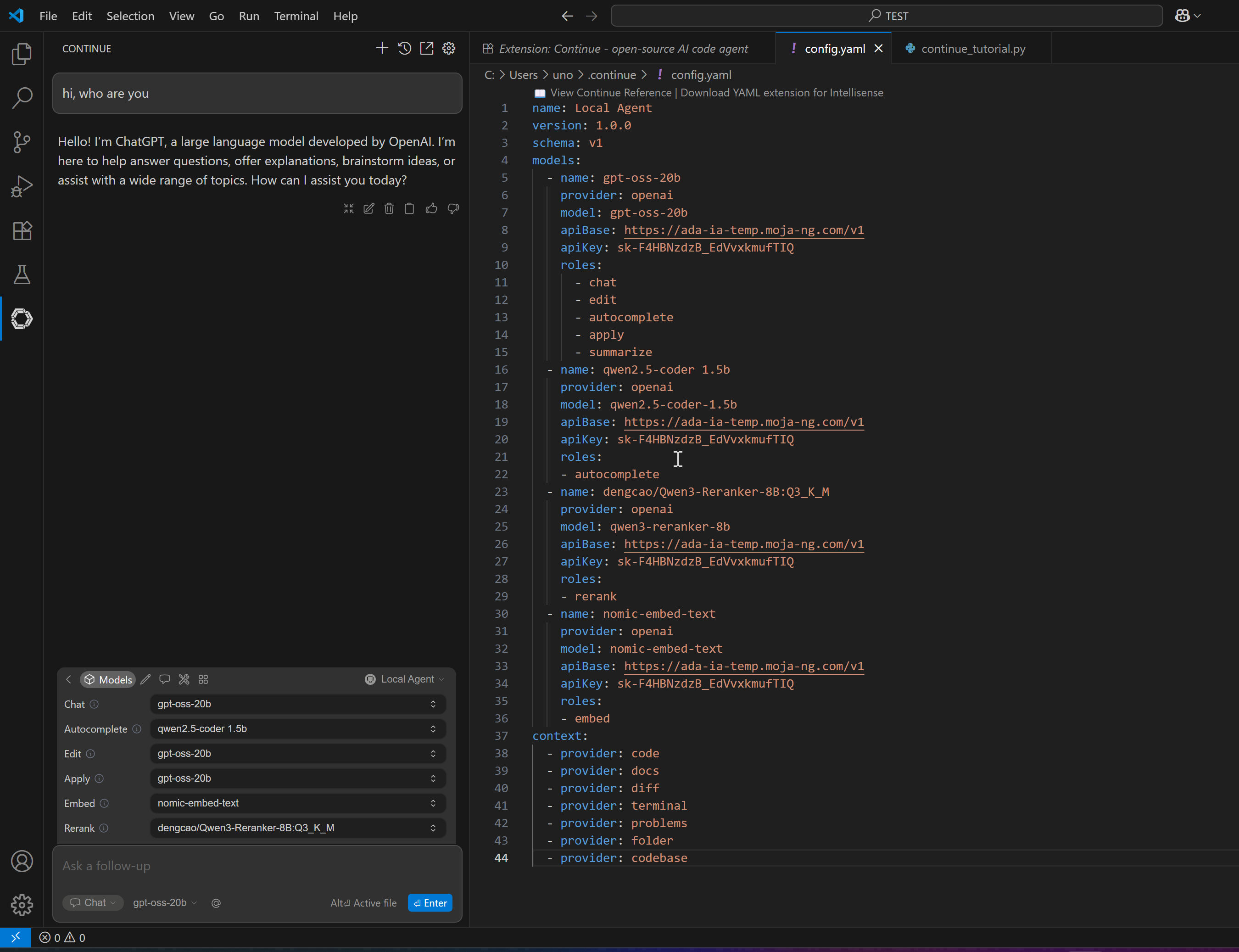Open Run and Debug view

click(x=22, y=186)
